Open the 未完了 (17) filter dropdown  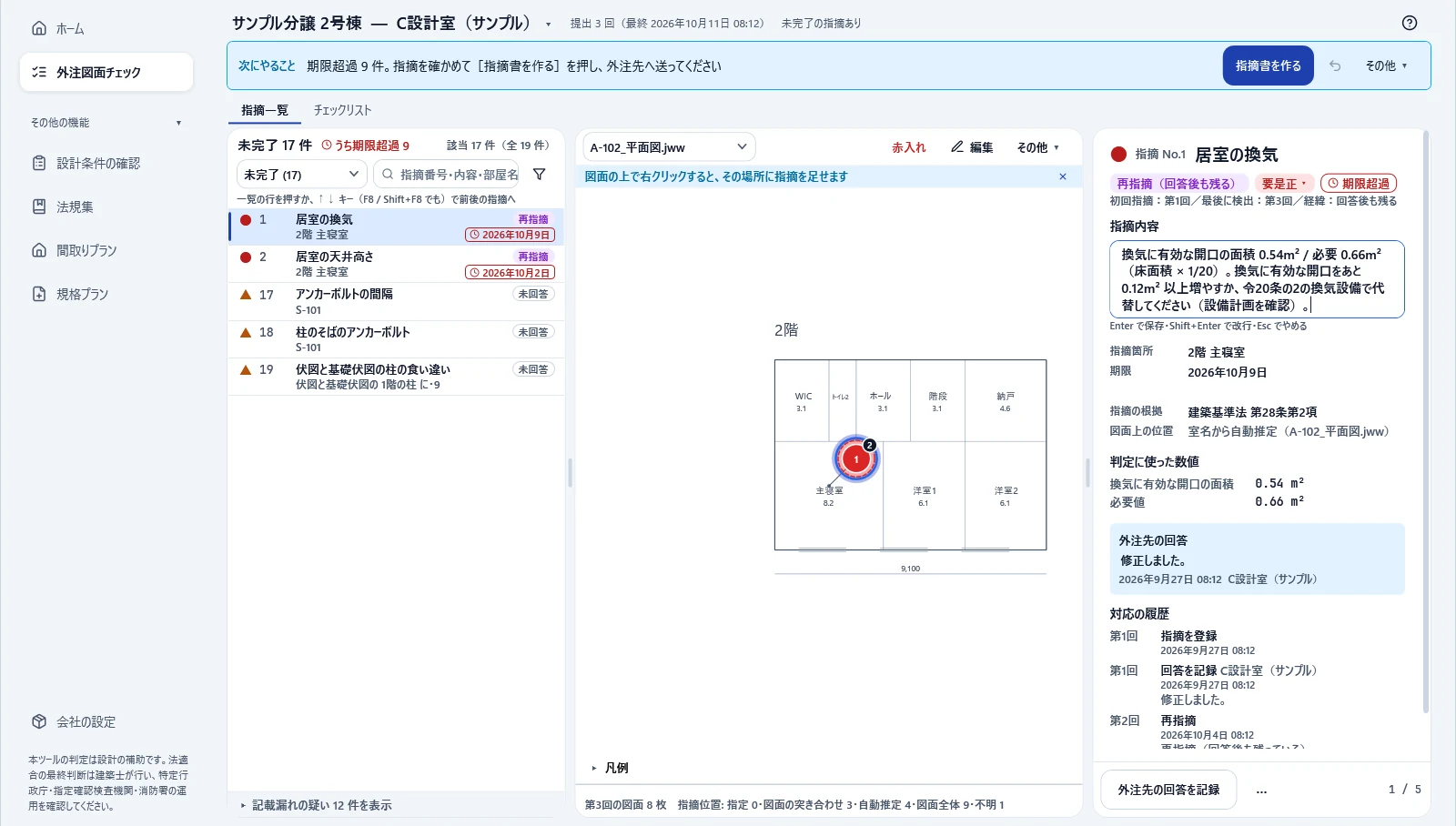(x=301, y=174)
